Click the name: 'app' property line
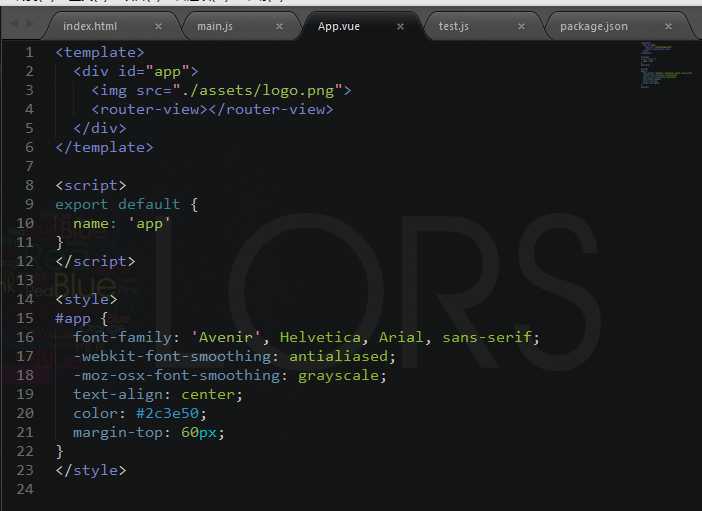The height and width of the screenshot is (511, 702). click(122, 223)
